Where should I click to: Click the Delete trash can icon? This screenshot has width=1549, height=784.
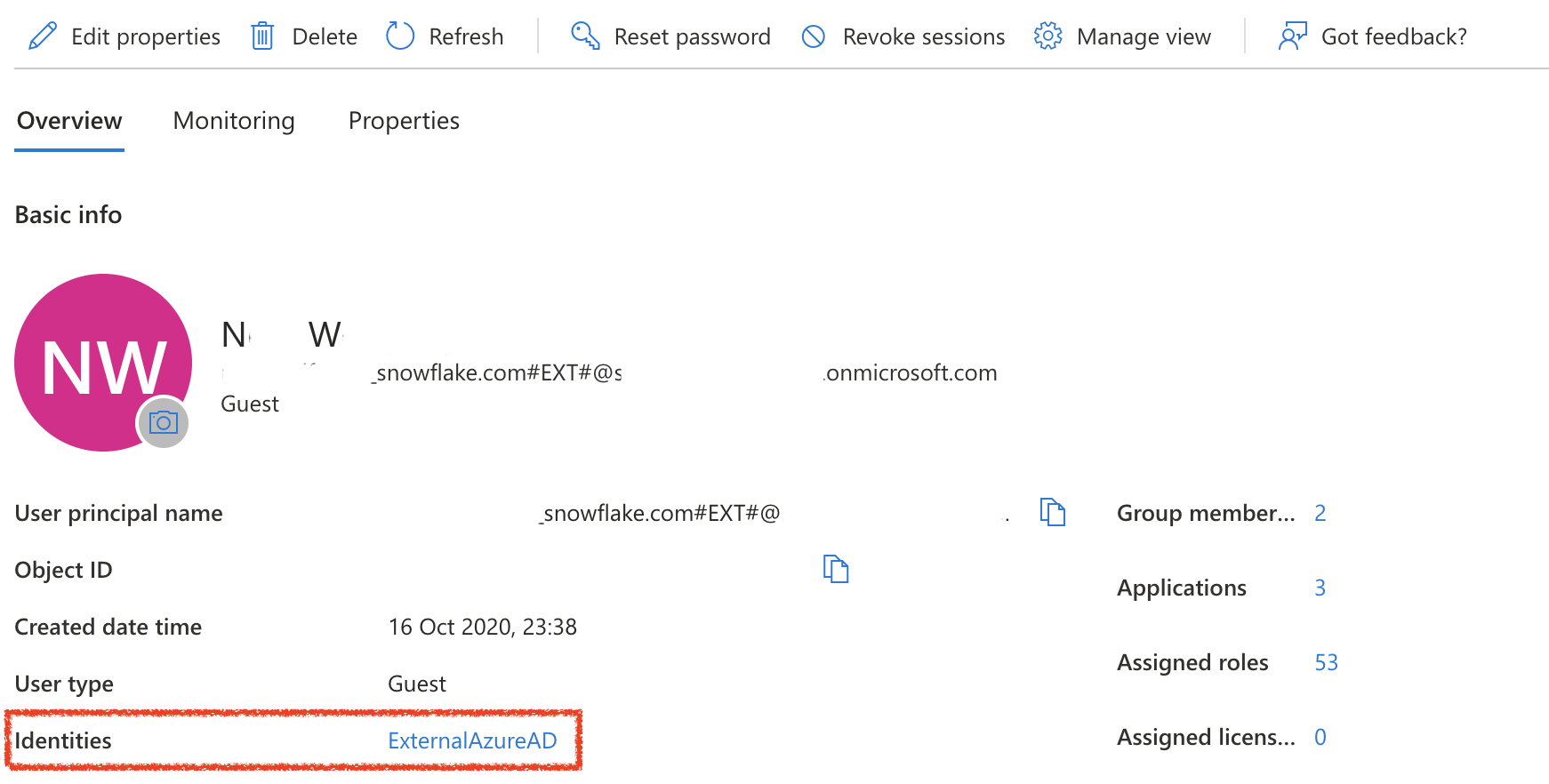click(262, 36)
